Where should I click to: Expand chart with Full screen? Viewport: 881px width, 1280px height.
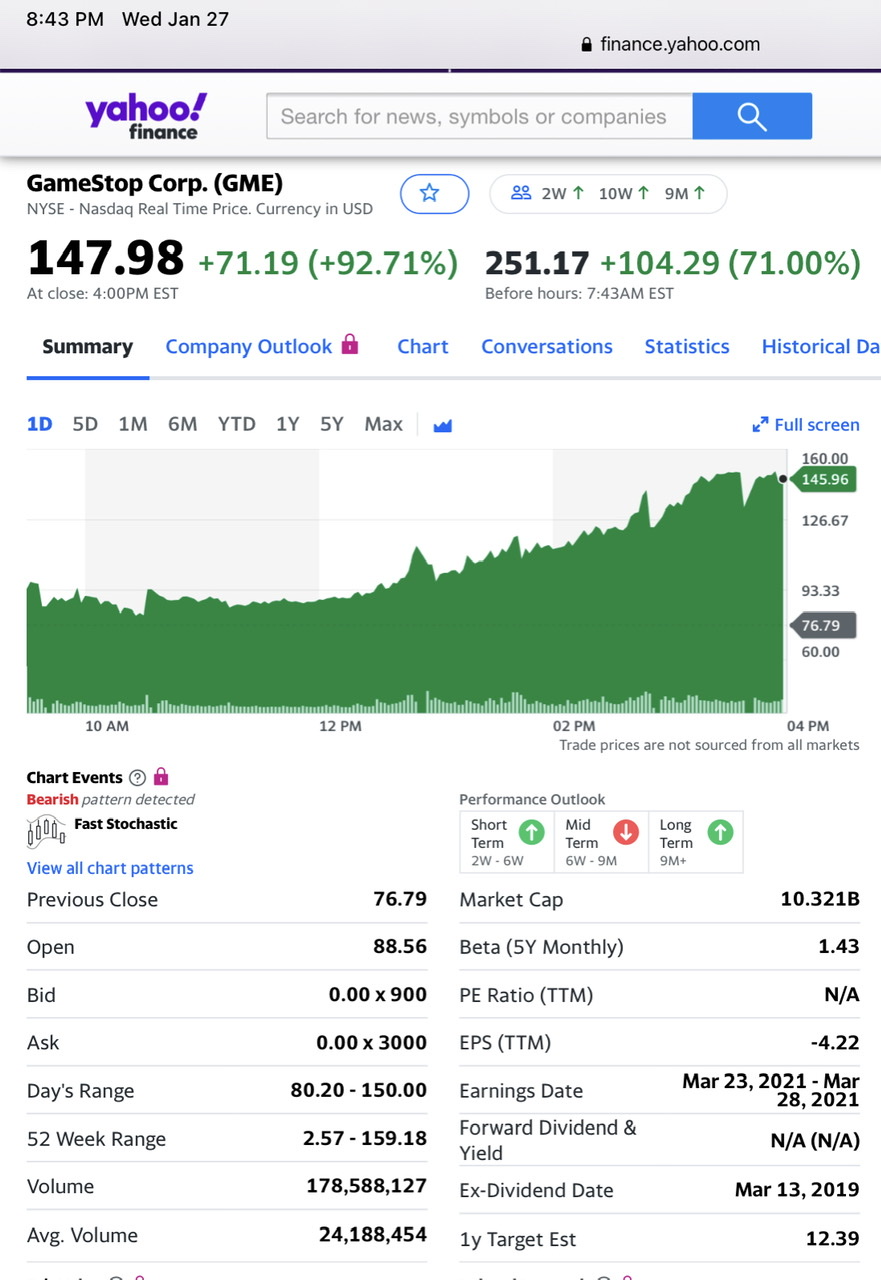(806, 425)
